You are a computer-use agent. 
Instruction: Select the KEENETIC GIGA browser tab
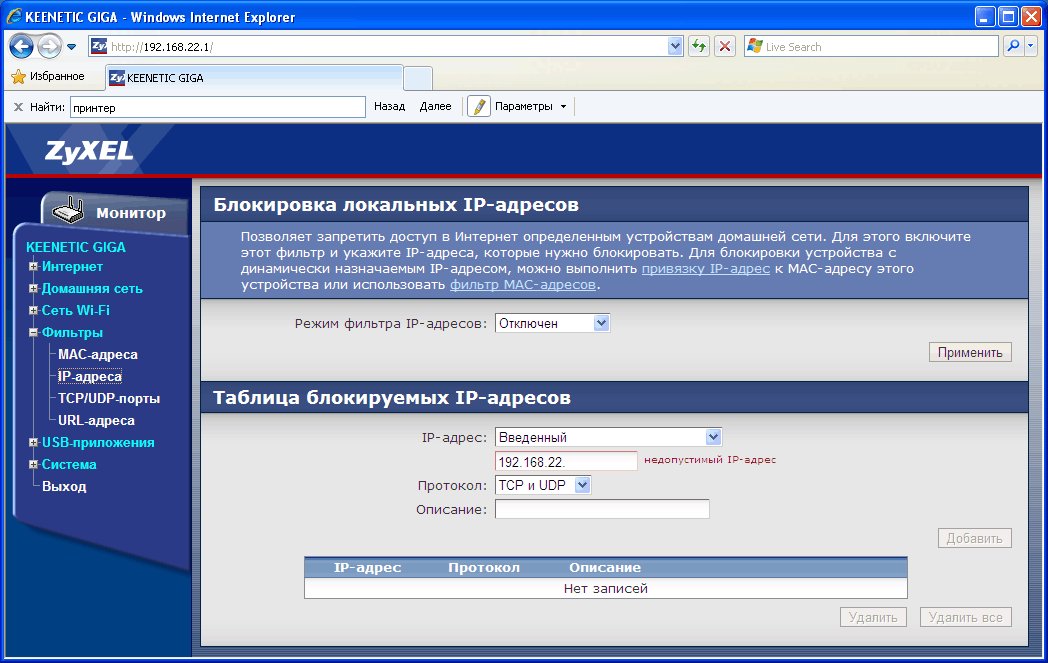255,78
